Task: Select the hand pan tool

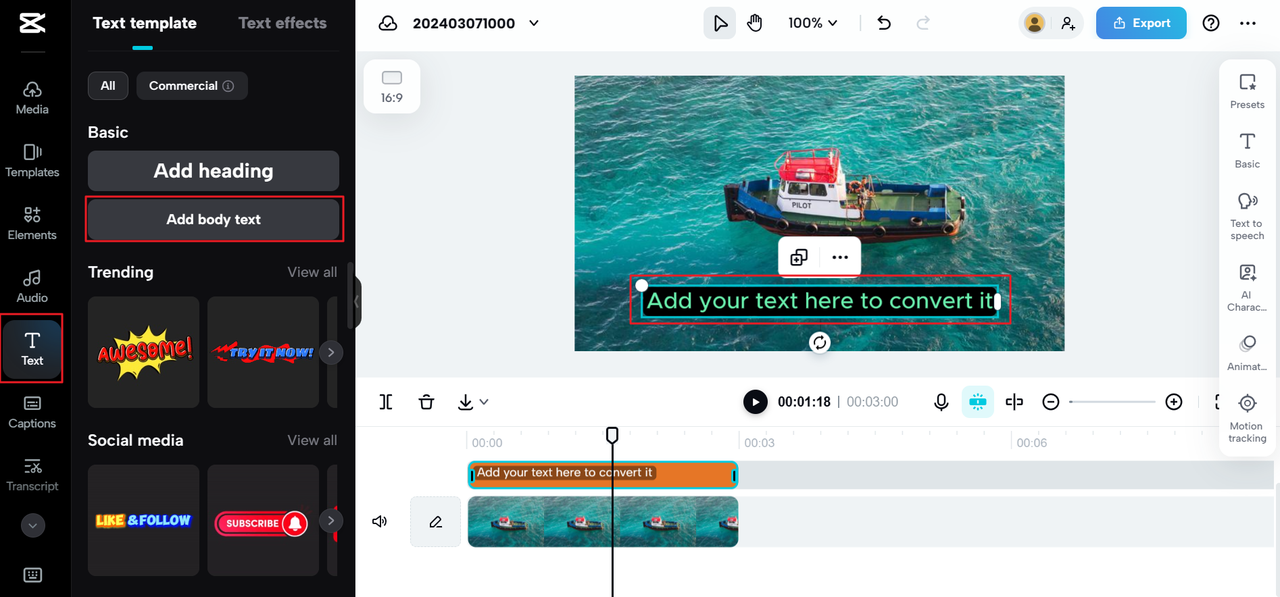Action: coord(755,23)
